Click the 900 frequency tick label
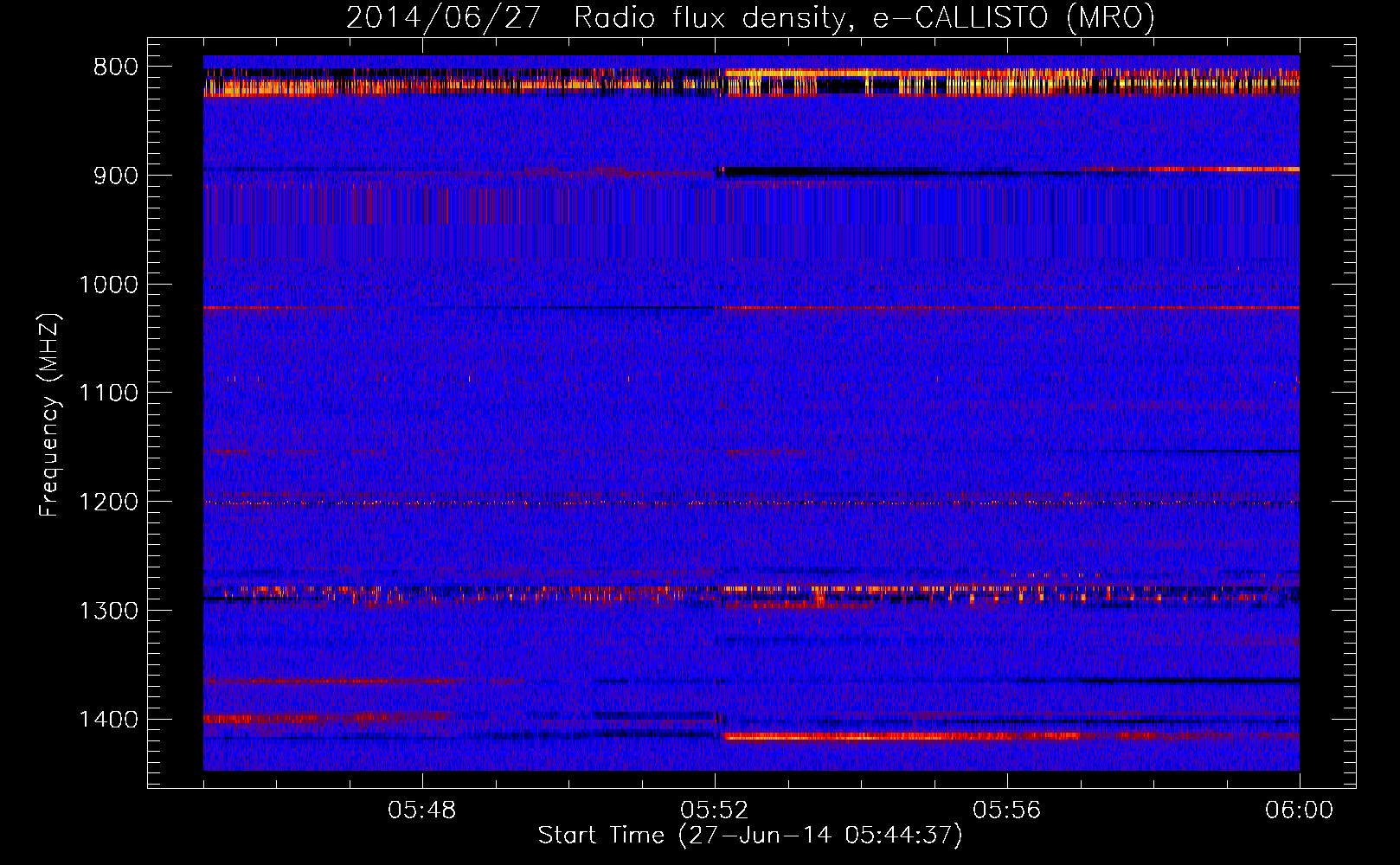The width and height of the screenshot is (1400, 865). tap(115, 176)
